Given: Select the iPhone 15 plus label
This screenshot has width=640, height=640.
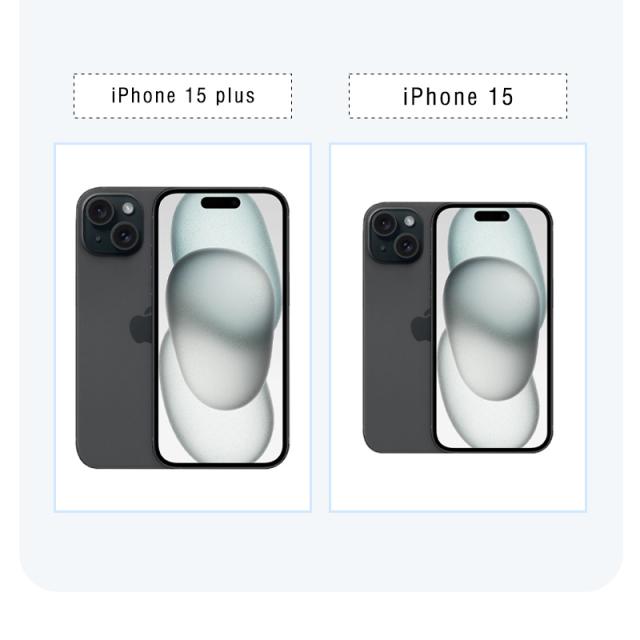Looking at the screenshot, I should tap(183, 96).
